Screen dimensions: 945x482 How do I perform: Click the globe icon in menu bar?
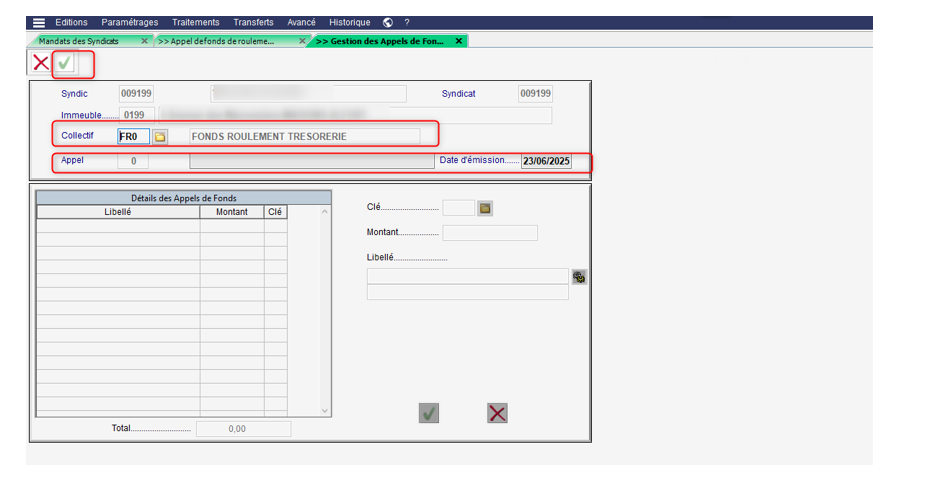click(387, 22)
